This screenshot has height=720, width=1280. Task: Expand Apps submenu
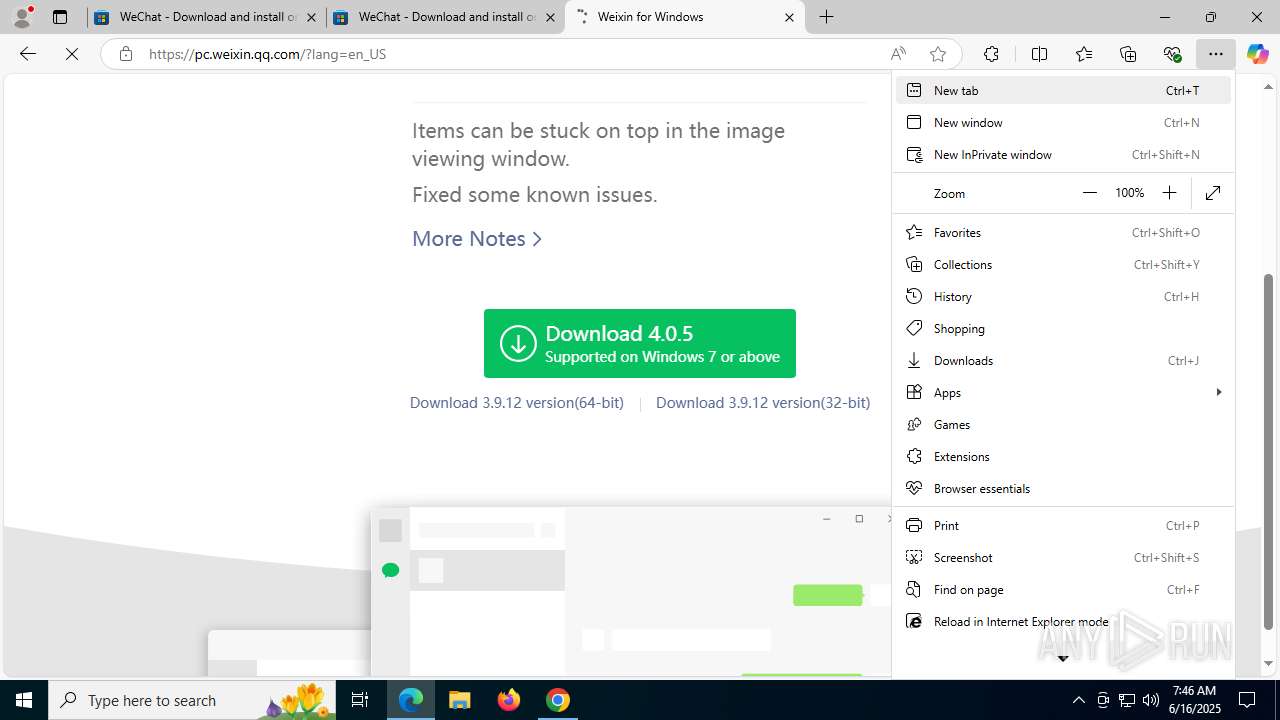(1063, 392)
